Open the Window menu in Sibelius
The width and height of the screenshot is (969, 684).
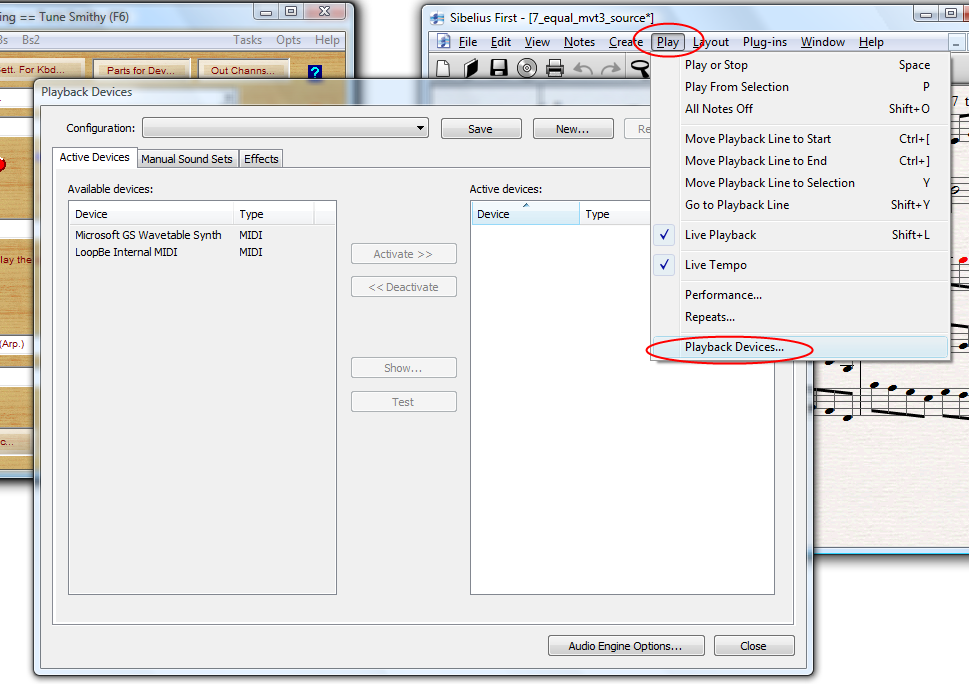(x=823, y=42)
